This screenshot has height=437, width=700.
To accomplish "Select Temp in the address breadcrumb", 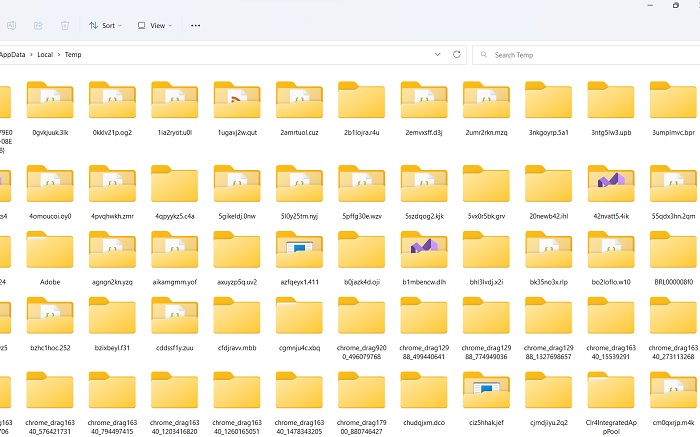I will point(73,55).
